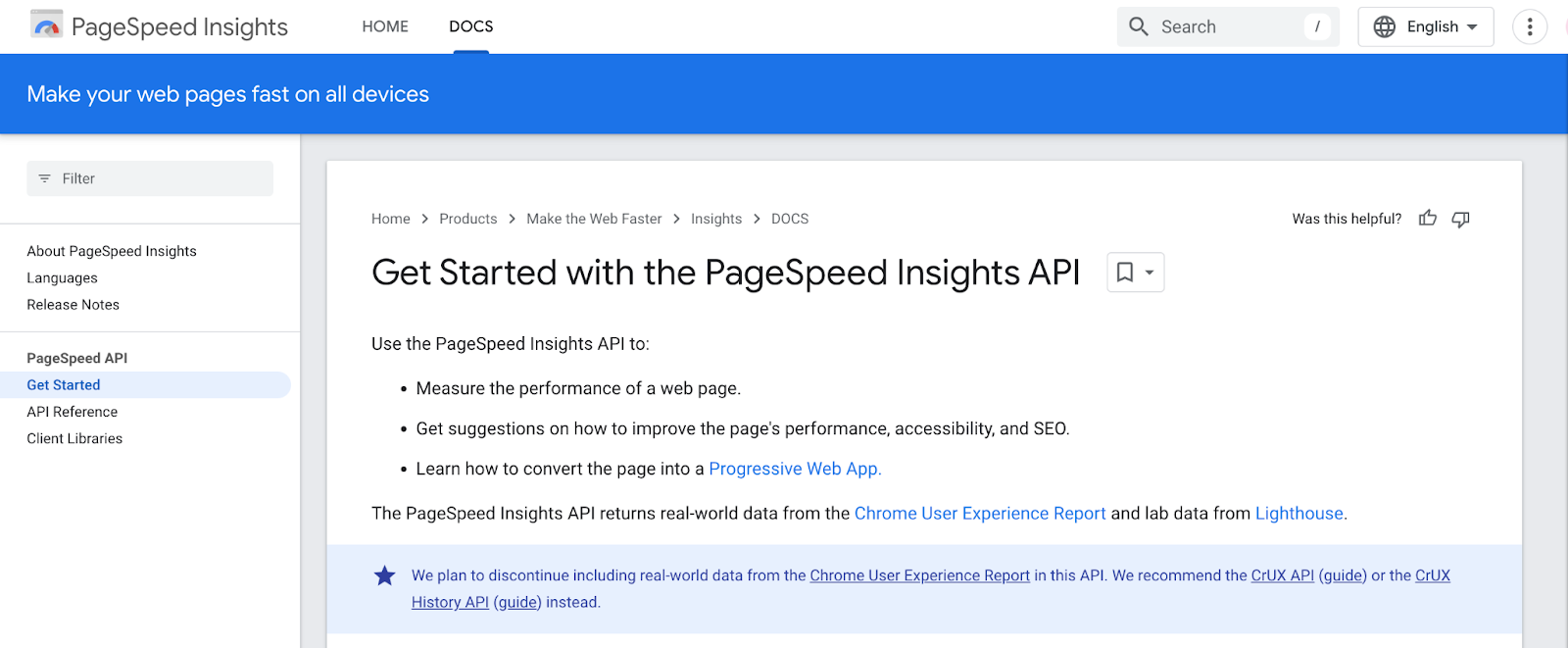Click the PageSpeed API section heading
Image resolution: width=1568 pixels, height=648 pixels.
pyautogui.click(x=76, y=358)
